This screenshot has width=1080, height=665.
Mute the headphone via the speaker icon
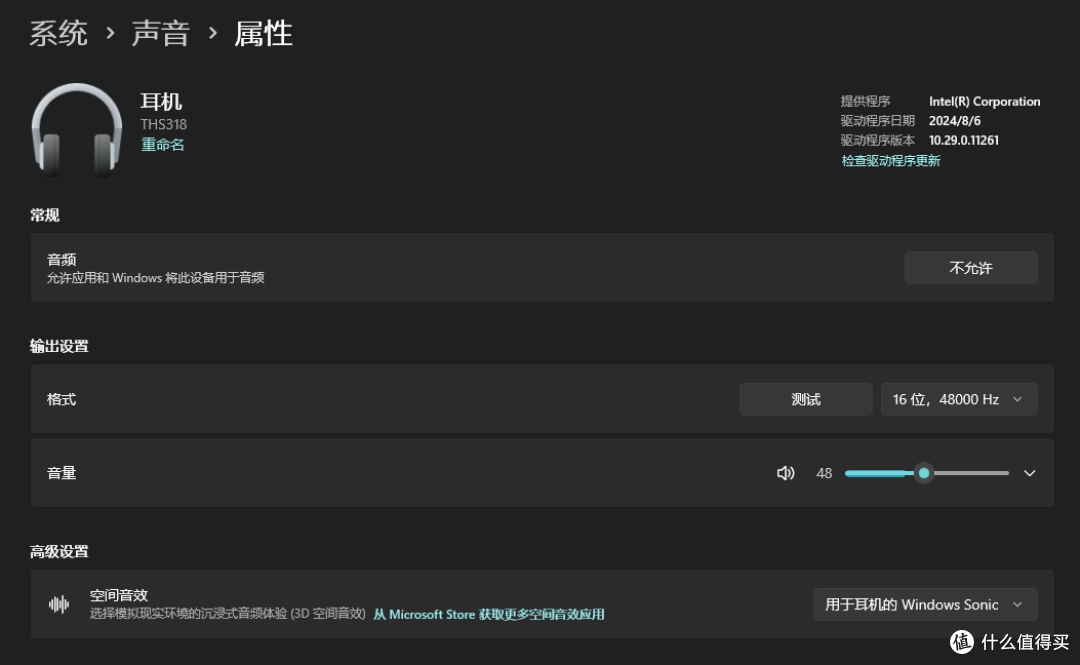[x=785, y=473]
